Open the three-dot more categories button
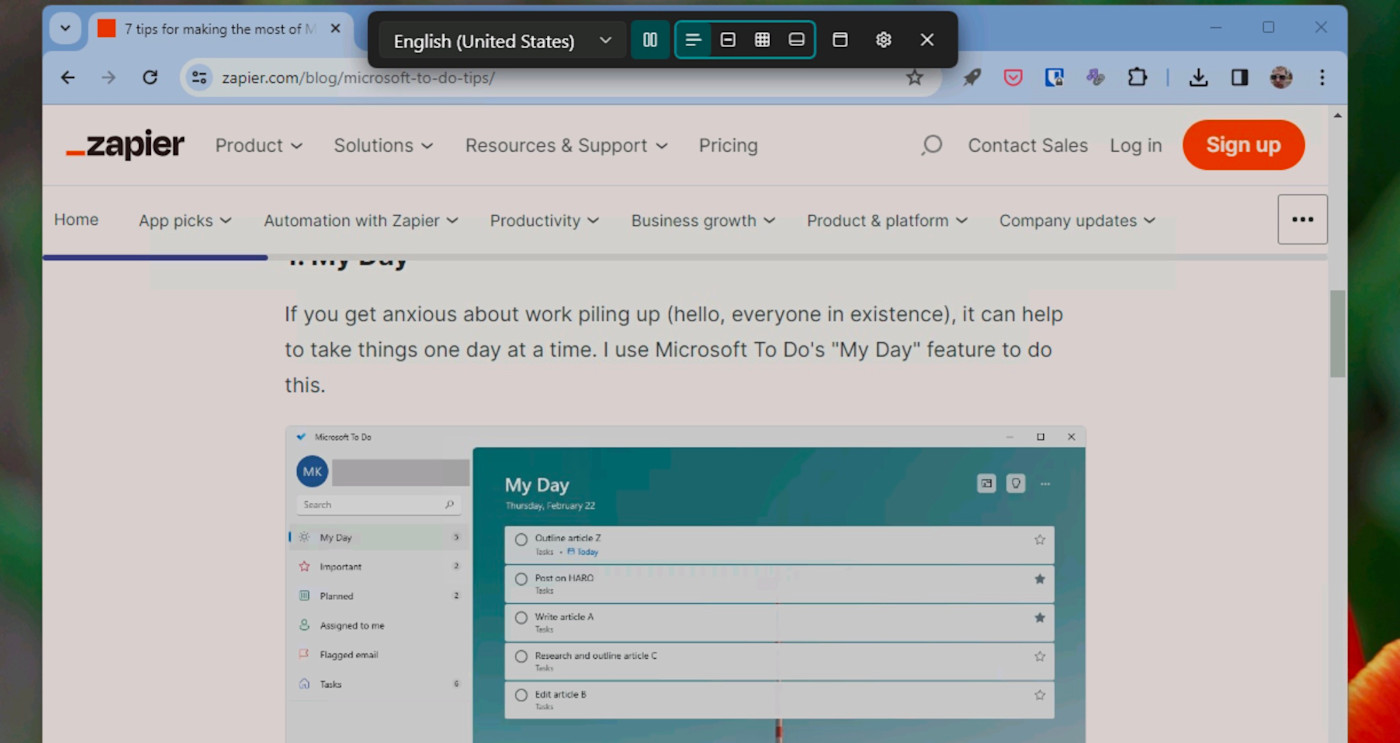 coord(1302,219)
